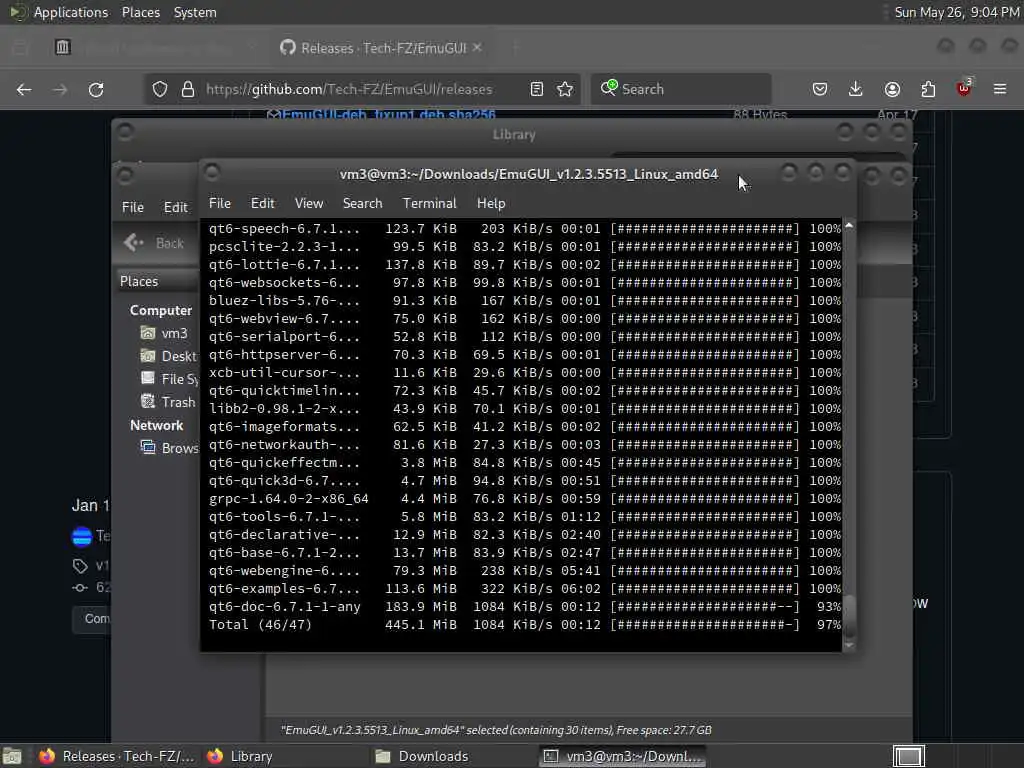
Task: Open the Places panel menu
Action: click(141, 12)
